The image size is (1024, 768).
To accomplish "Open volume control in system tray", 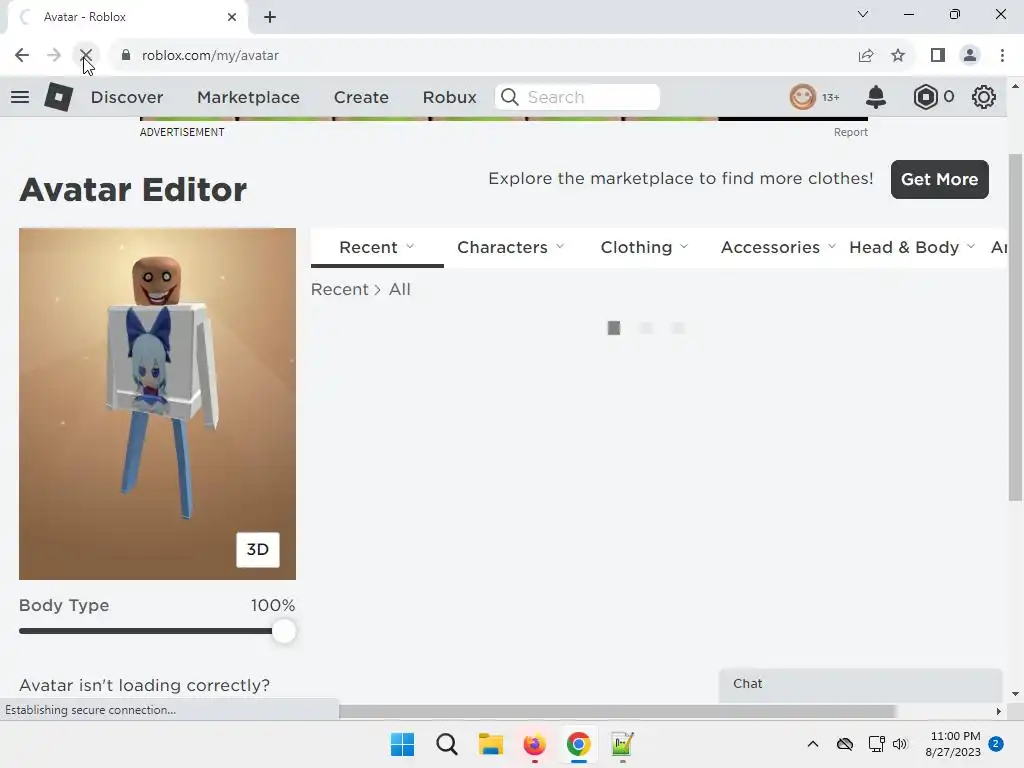I will (x=900, y=744).
